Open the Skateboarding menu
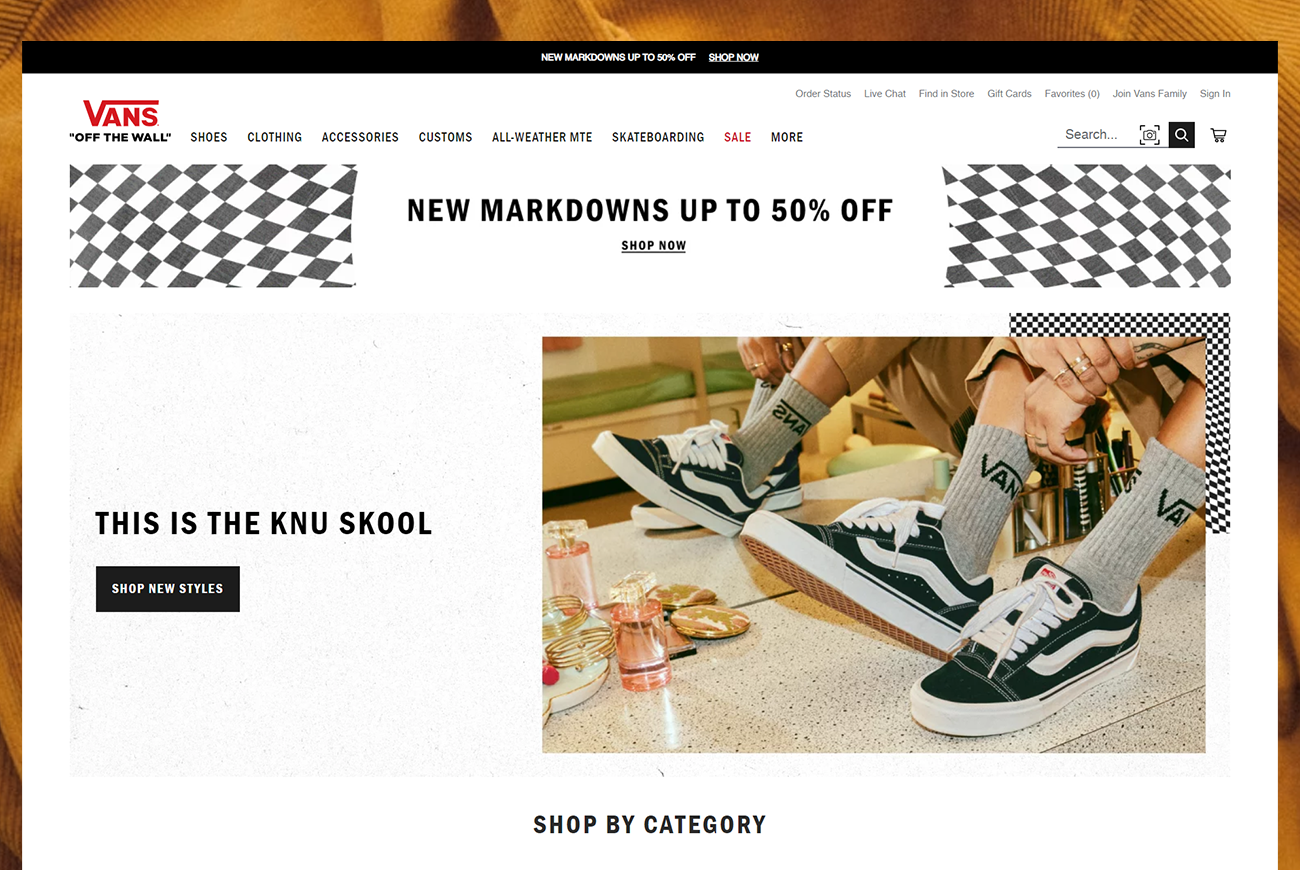Viewport: 1300px width, 870px height. click(x=658, y=137)
